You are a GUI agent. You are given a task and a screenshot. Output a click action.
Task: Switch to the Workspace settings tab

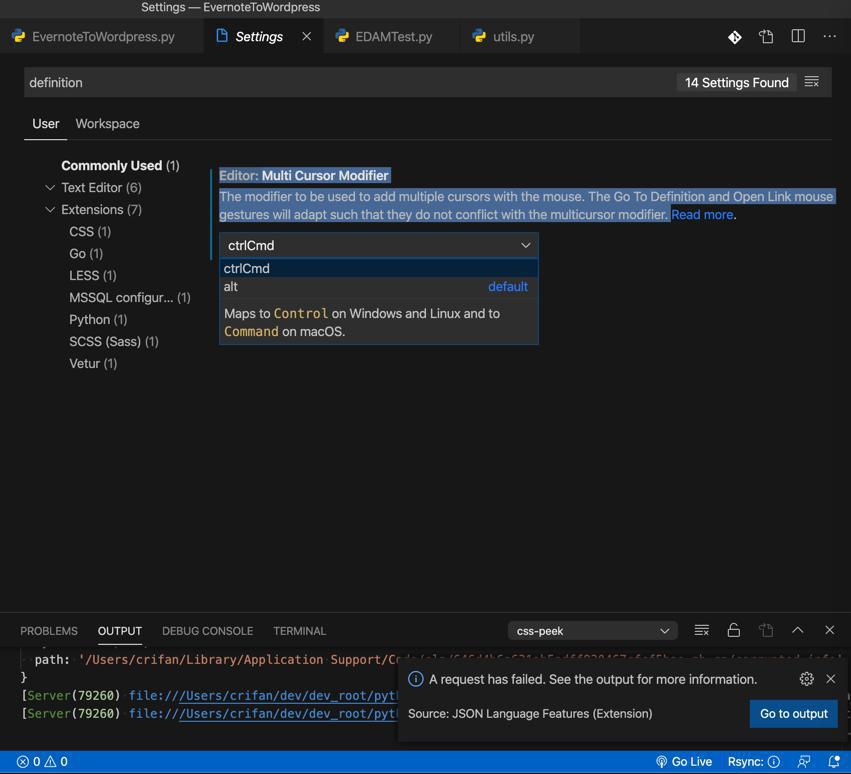107,124
